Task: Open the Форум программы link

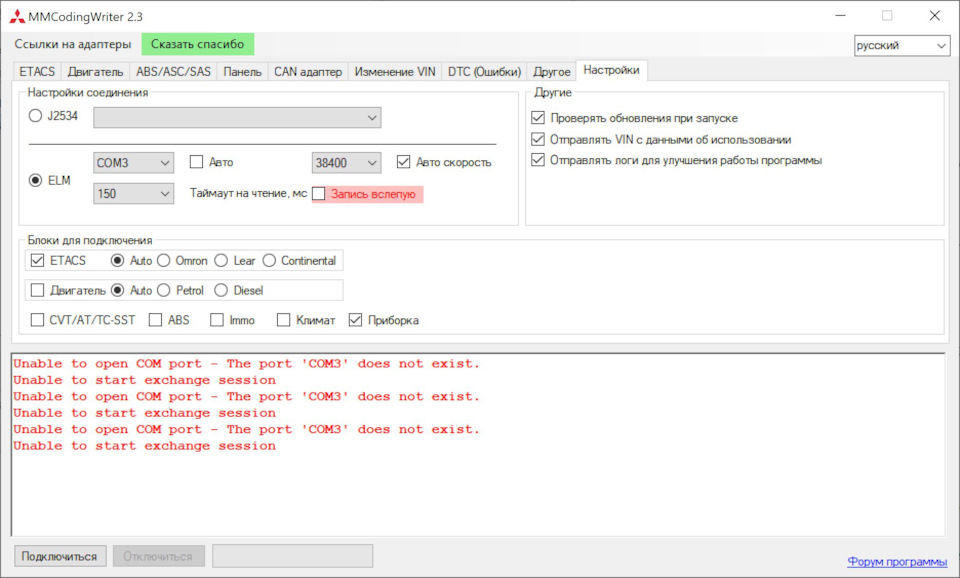Action: 897,561
